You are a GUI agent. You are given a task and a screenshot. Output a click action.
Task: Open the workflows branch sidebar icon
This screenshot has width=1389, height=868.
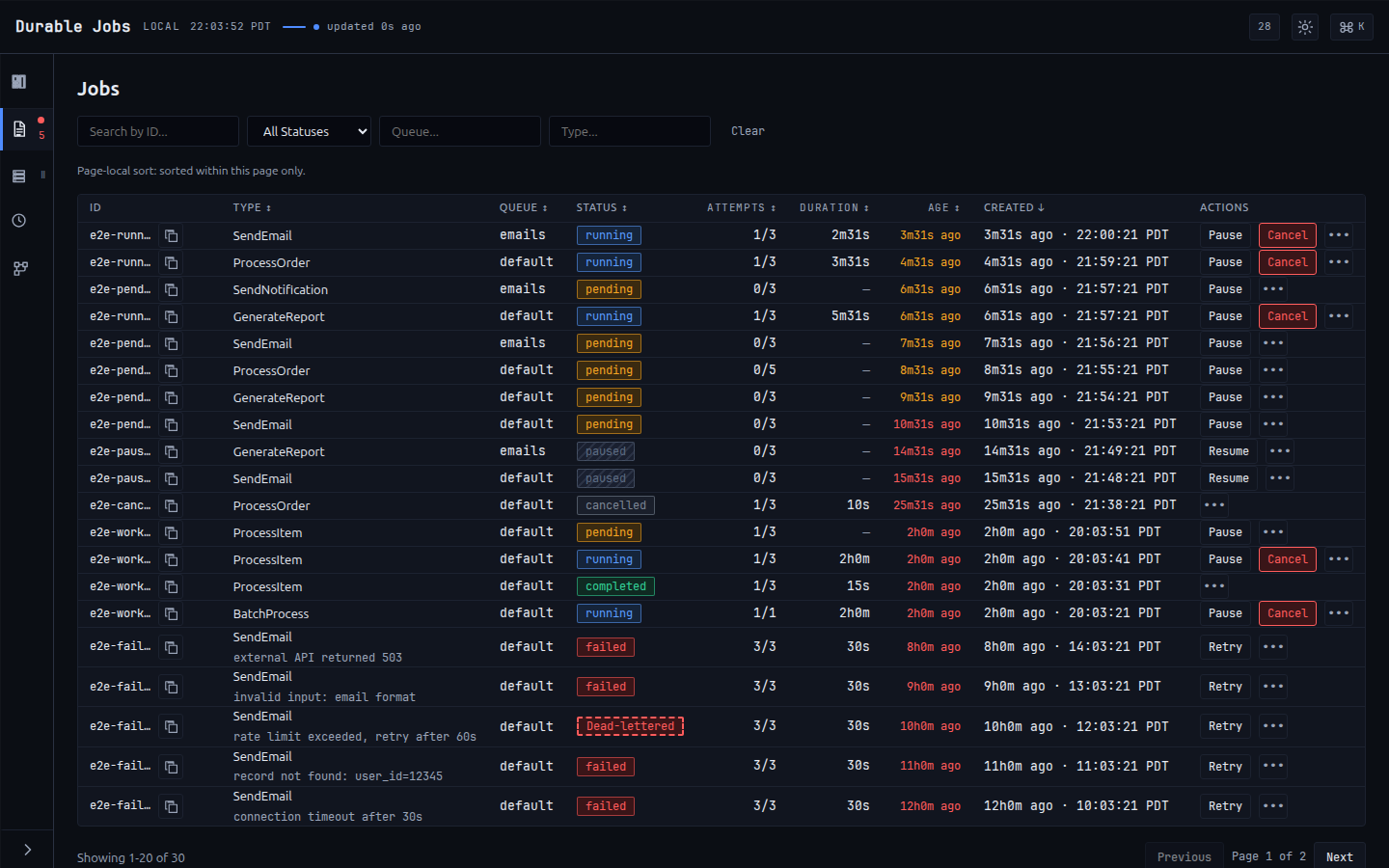click(x=19, y=268)
